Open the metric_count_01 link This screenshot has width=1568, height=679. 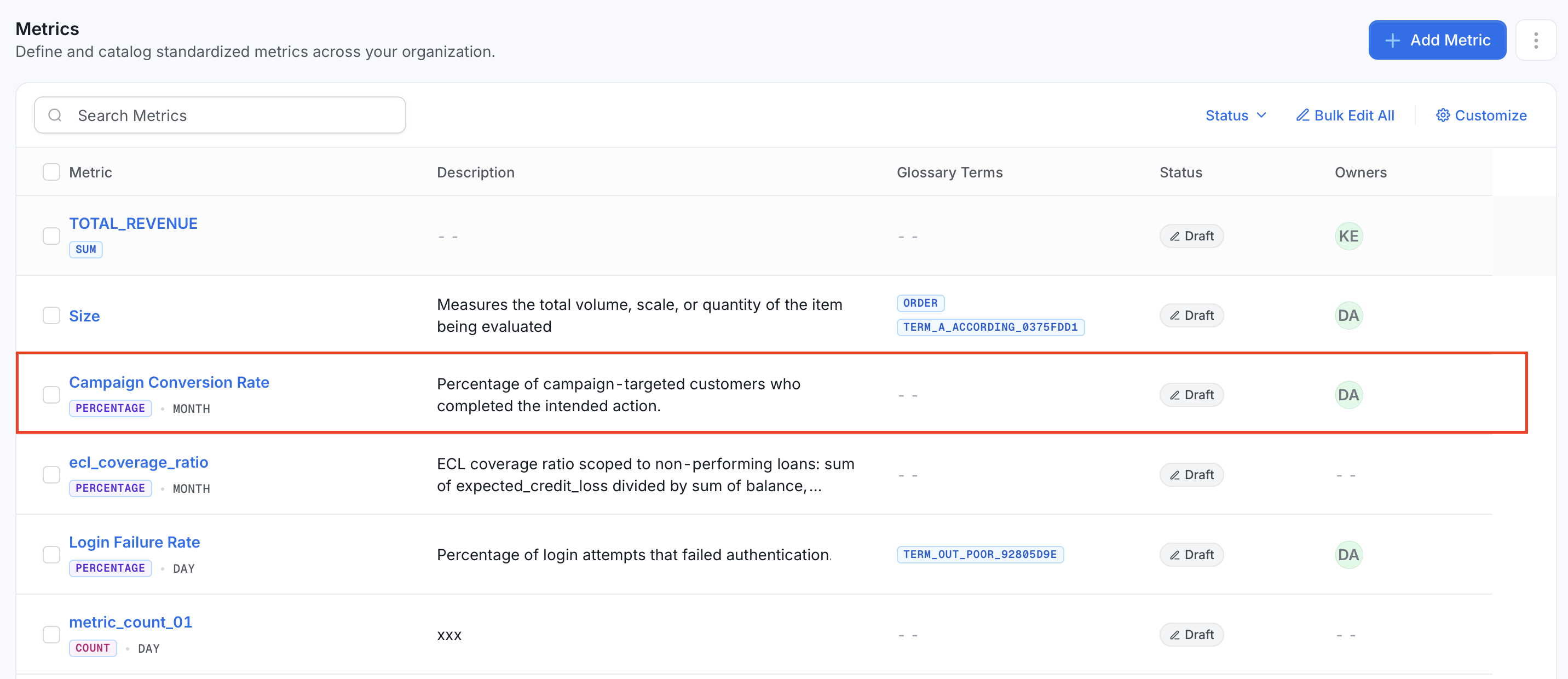[x=131, y=622]
